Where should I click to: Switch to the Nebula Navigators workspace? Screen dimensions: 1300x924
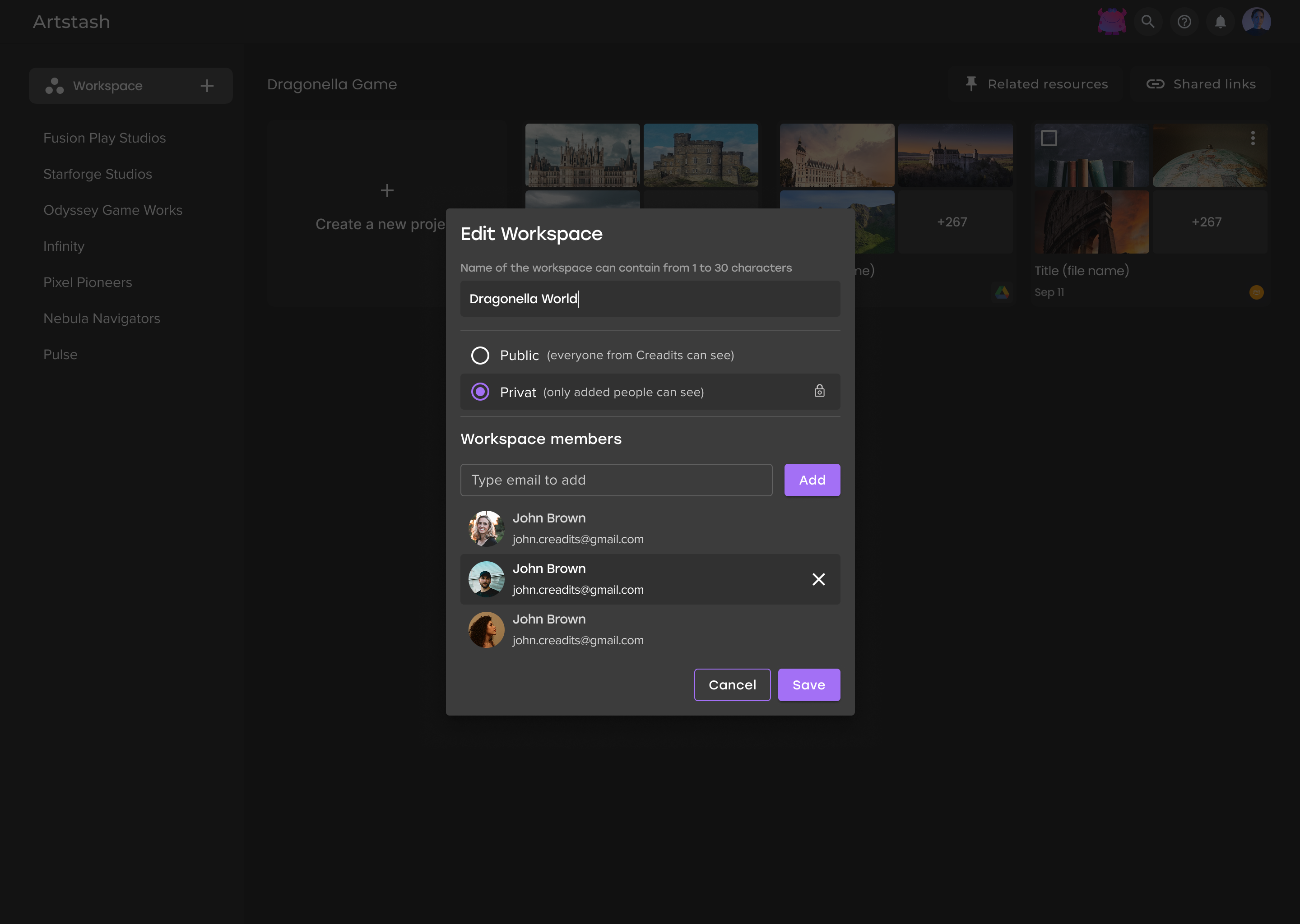(102, 319)
